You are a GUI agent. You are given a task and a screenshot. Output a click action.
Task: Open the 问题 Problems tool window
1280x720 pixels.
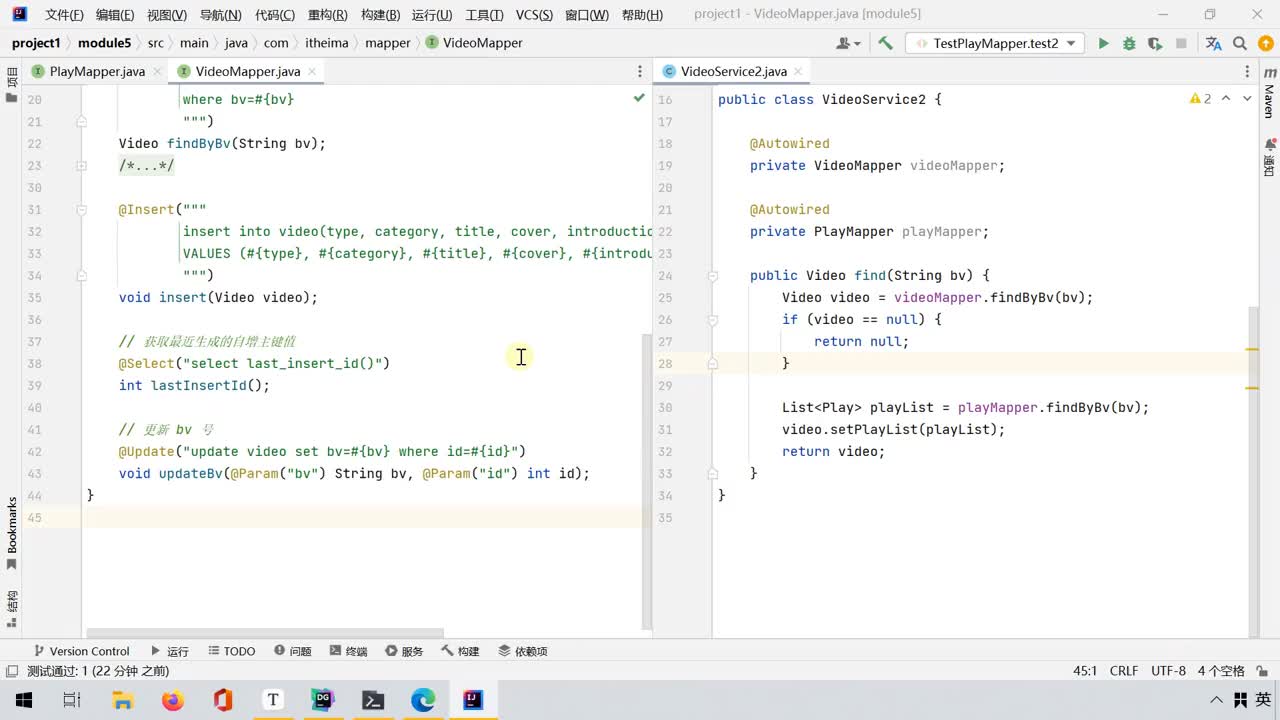coord(293,651)
